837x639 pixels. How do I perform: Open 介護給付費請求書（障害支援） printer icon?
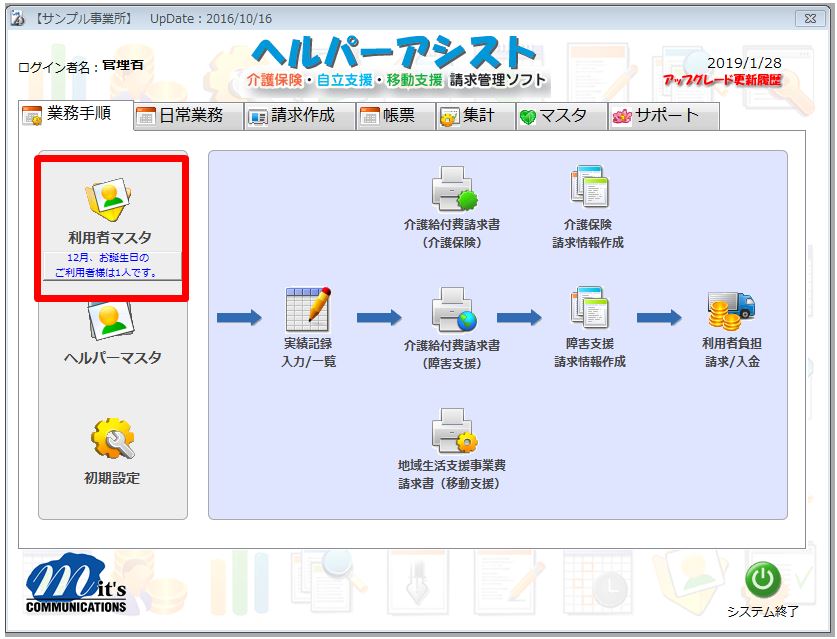coord(452,310)
